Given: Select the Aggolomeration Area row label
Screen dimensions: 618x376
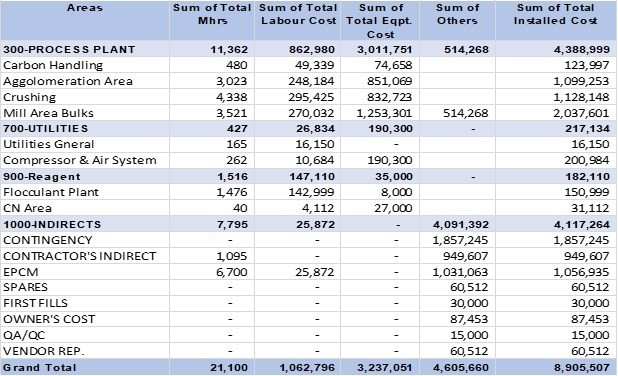Looking at the screenshot, I should [67, 82].
